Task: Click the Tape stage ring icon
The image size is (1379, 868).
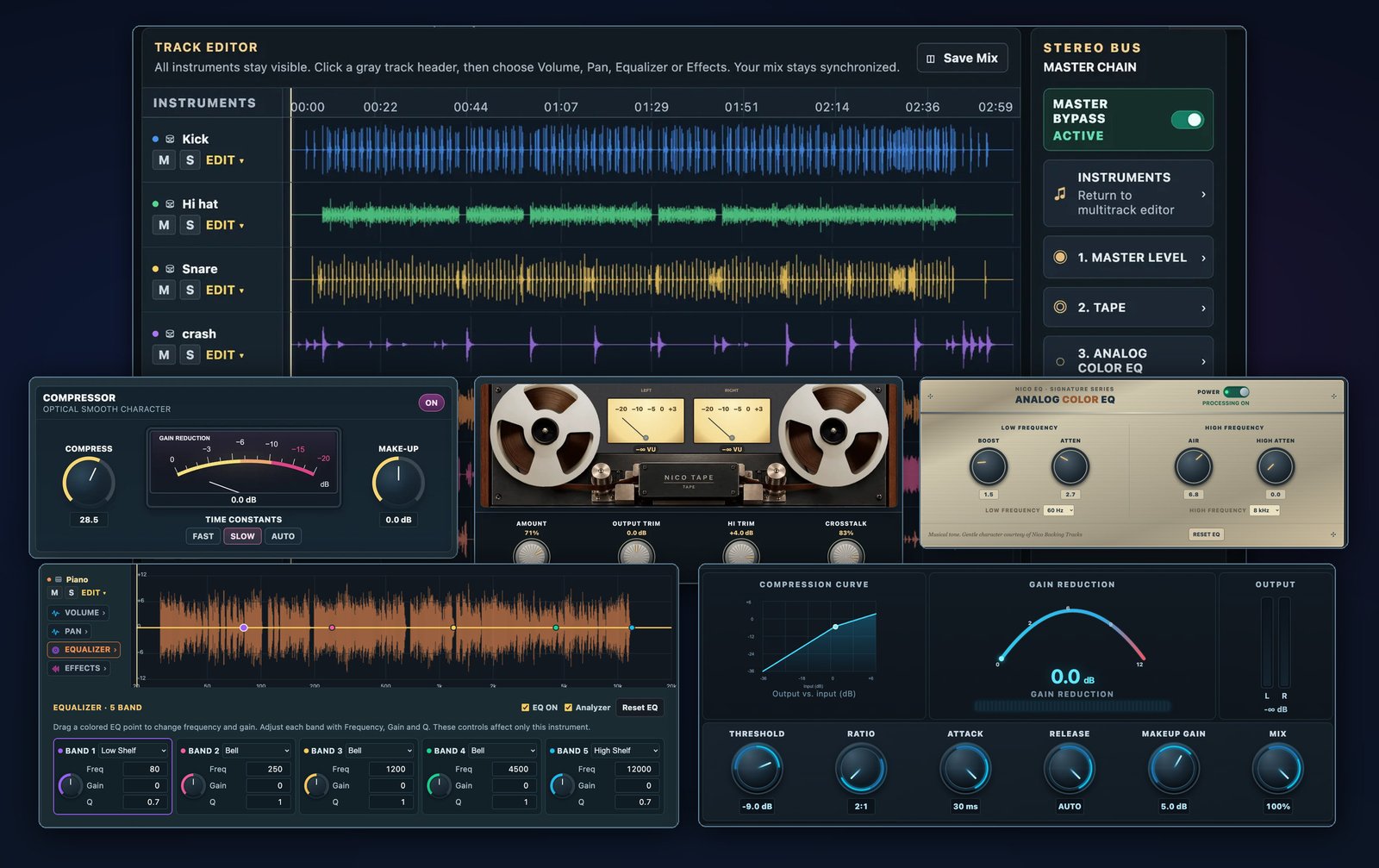Action: [1060, 307]
